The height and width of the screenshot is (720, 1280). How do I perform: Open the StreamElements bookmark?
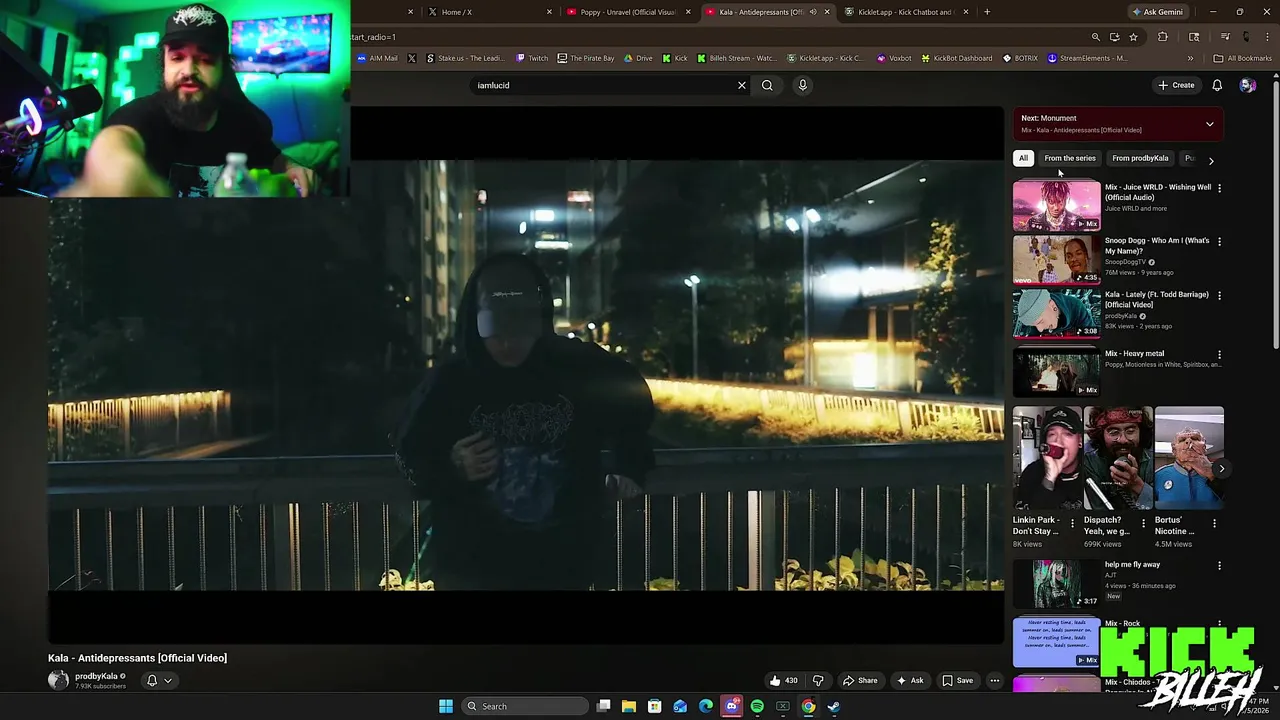pos(1087,58)
